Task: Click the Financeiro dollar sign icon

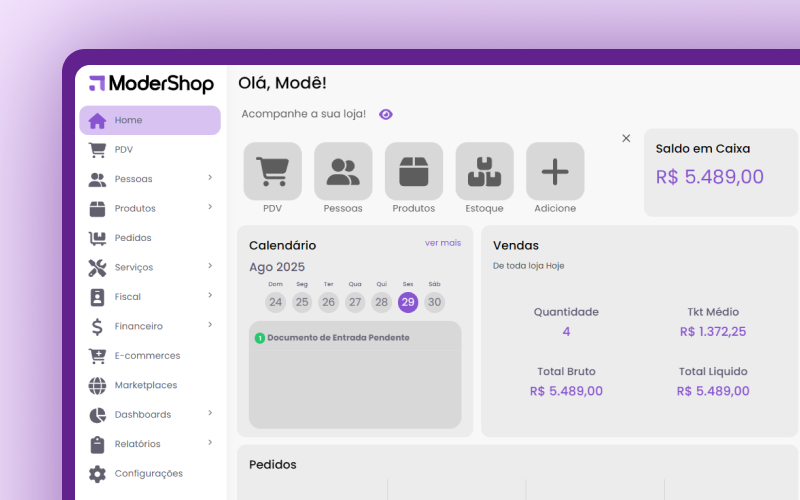Action: [x=97, y=327]
